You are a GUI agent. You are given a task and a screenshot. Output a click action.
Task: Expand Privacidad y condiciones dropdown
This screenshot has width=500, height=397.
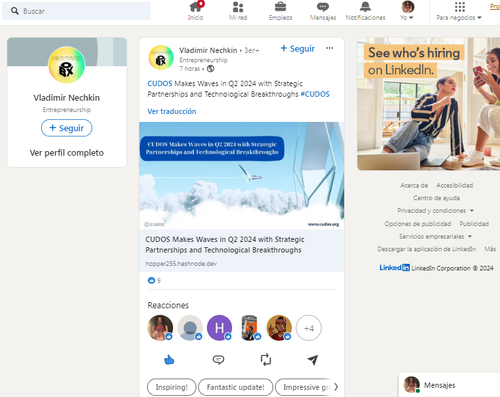435,211
